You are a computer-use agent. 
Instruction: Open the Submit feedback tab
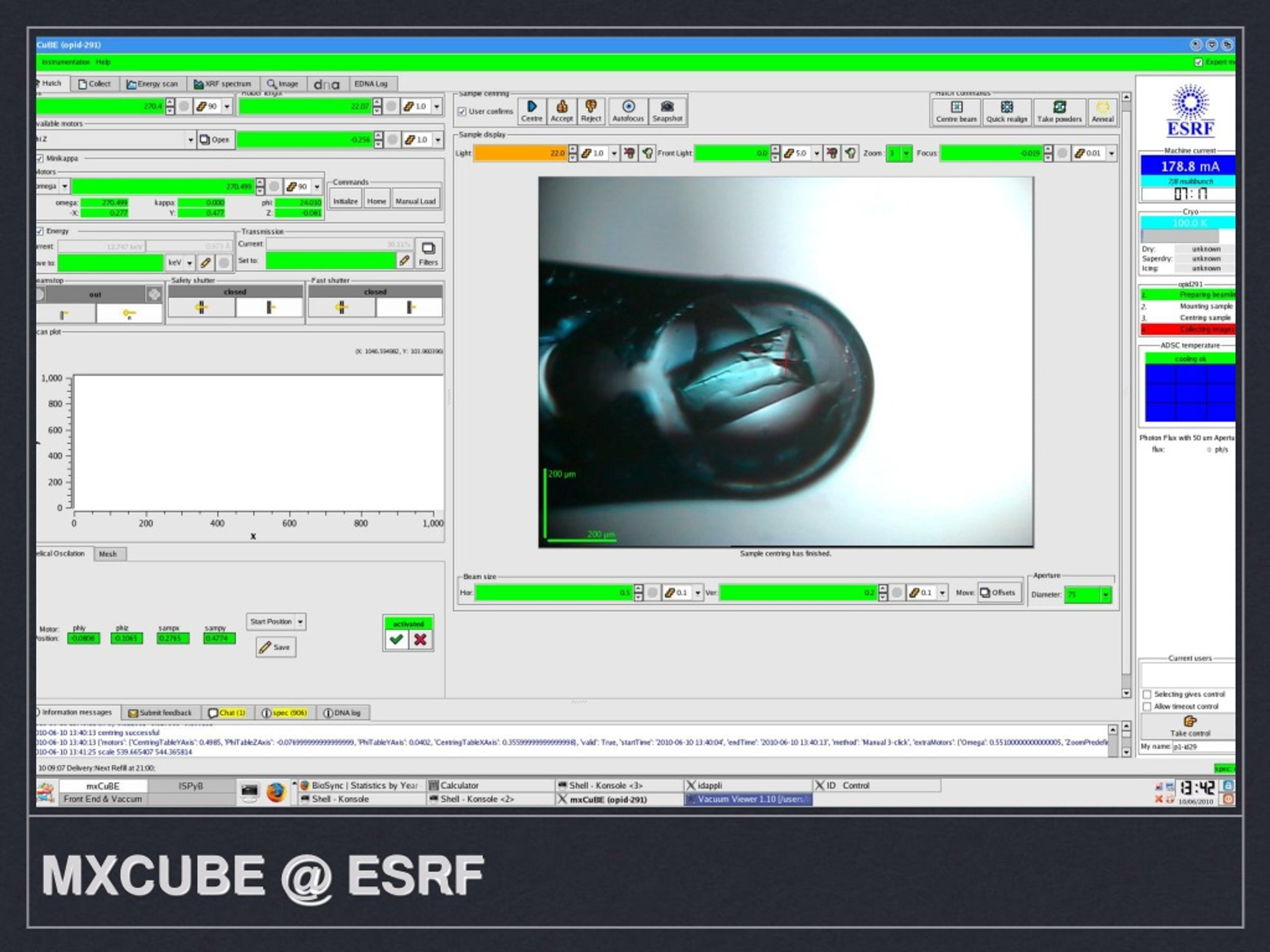point(160,713)
